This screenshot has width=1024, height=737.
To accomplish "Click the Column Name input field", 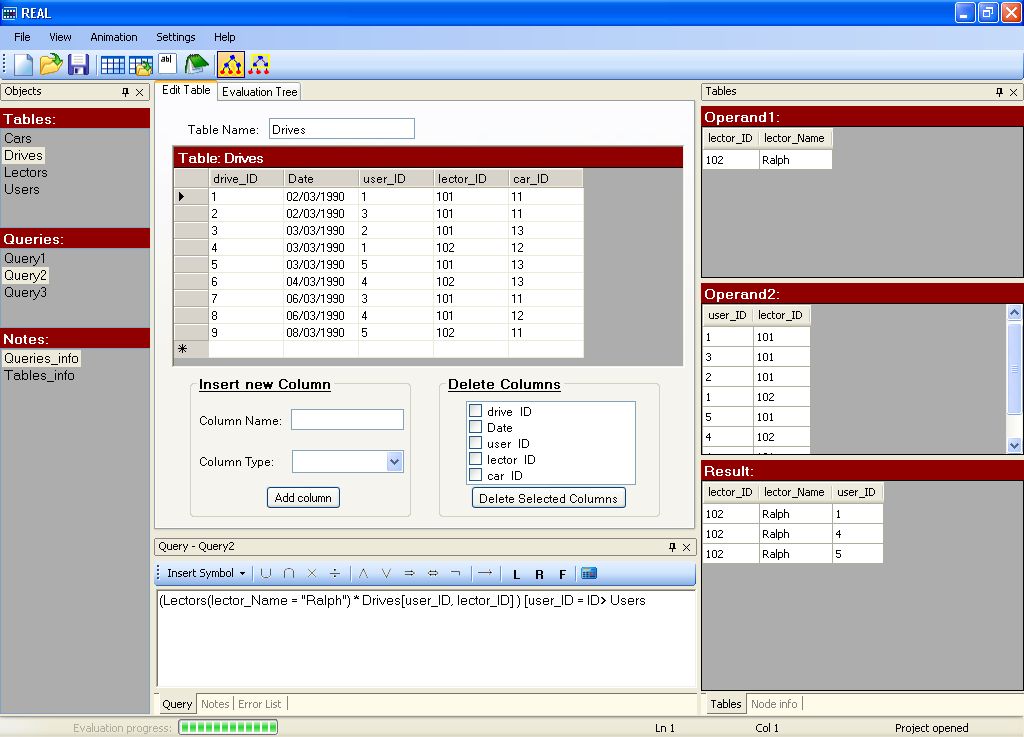I will click(x=347, y=420).
